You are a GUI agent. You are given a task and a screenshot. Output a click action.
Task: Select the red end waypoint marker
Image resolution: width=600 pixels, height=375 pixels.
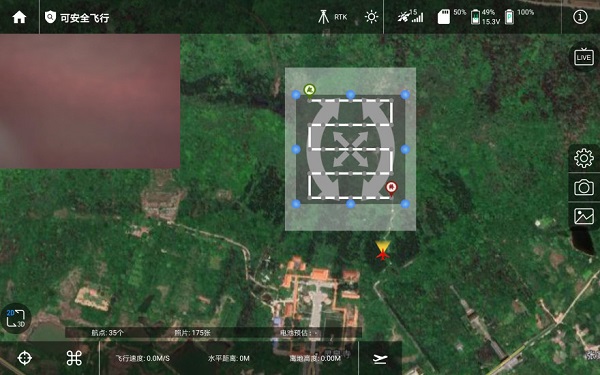391,188
